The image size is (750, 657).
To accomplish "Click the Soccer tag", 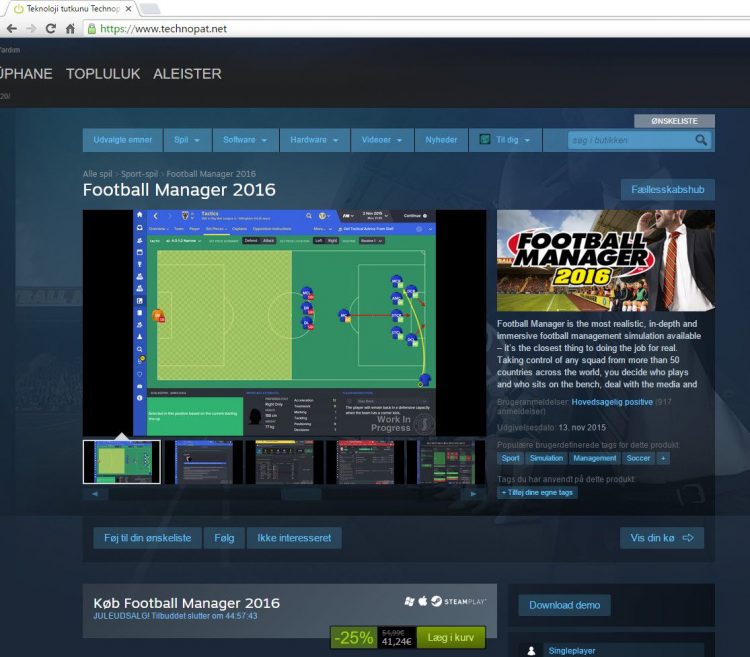I will (638, 458).
